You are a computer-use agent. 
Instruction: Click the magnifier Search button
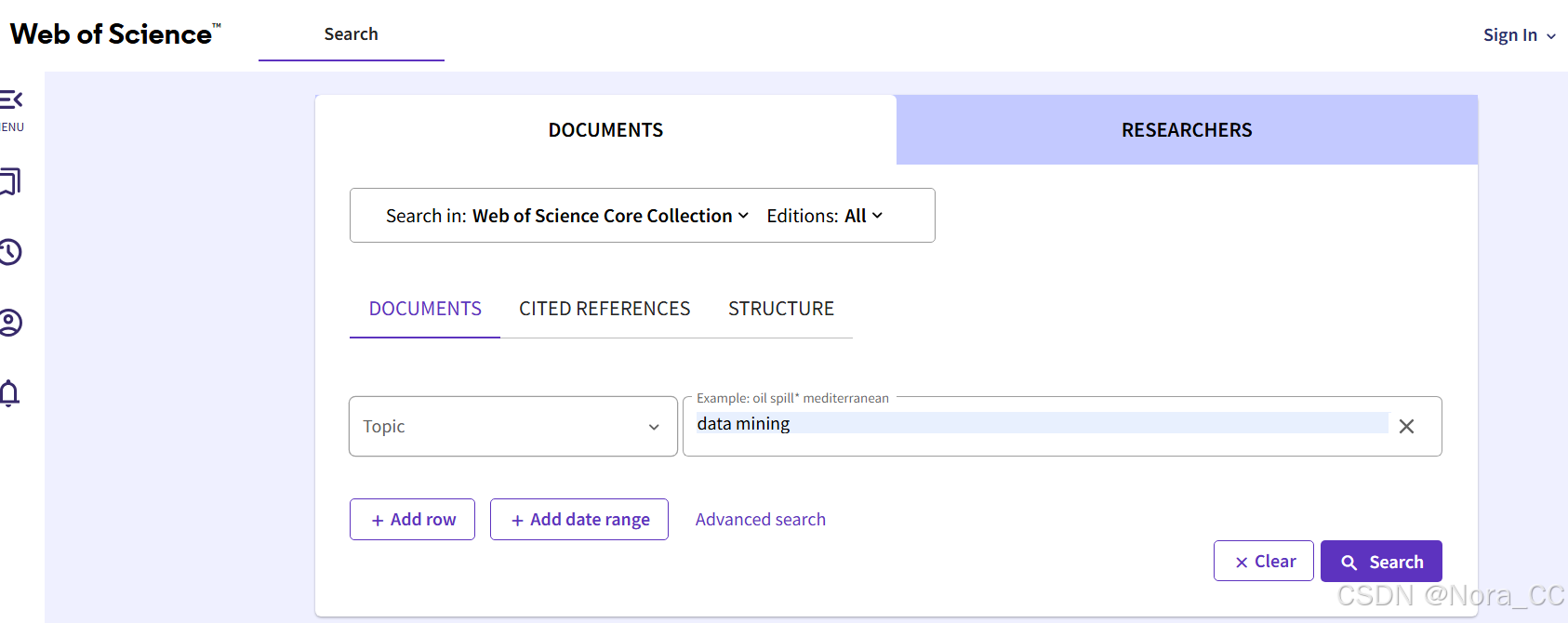point(1381,562)
